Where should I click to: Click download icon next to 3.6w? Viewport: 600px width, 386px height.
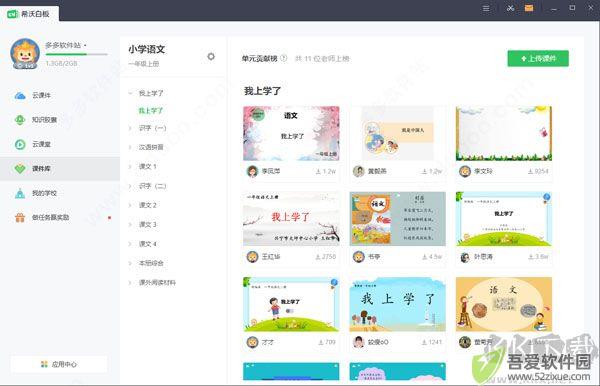[x=531, y=257]
